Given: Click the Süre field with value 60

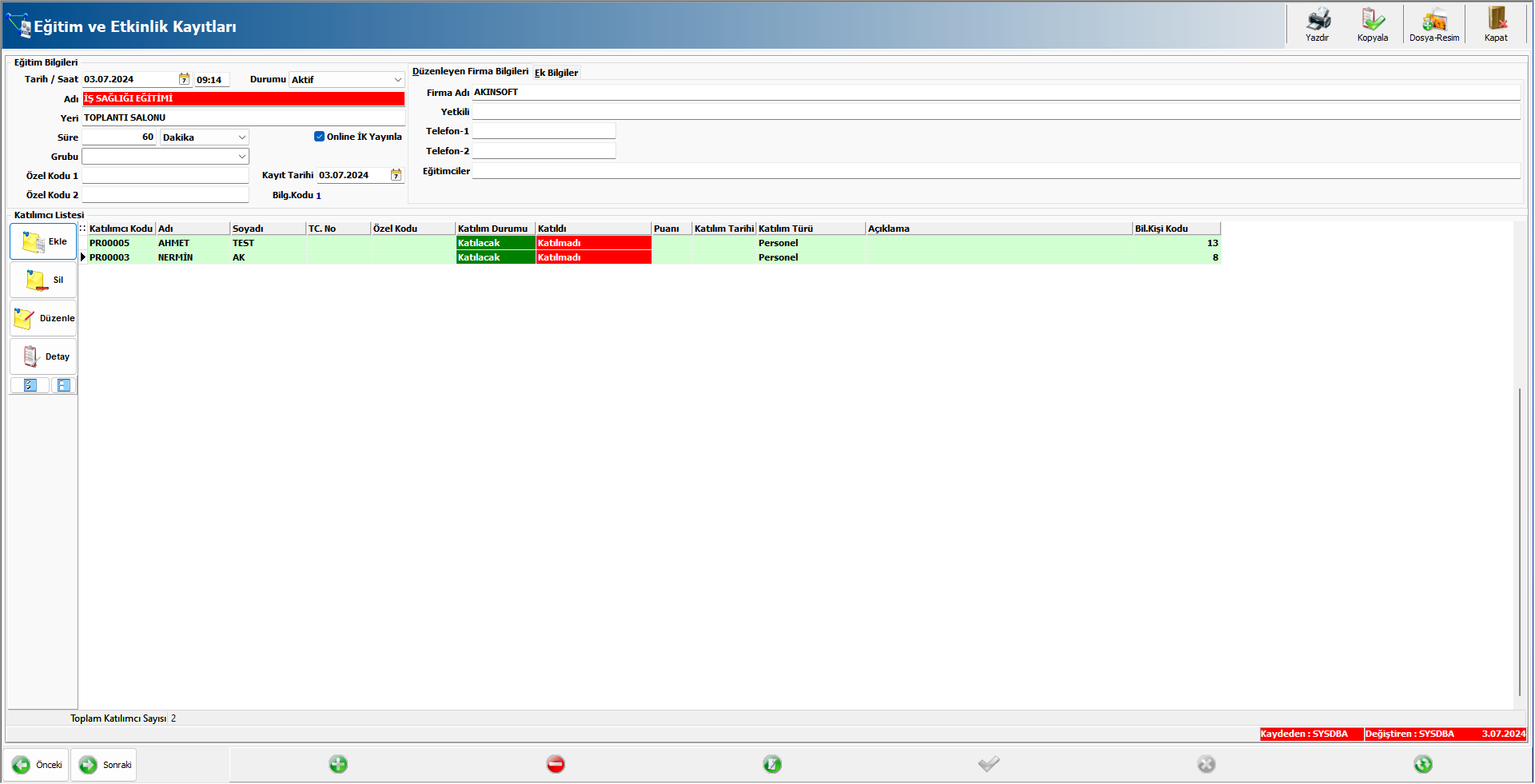Looking at the screenshot, I should coord(119,137).
